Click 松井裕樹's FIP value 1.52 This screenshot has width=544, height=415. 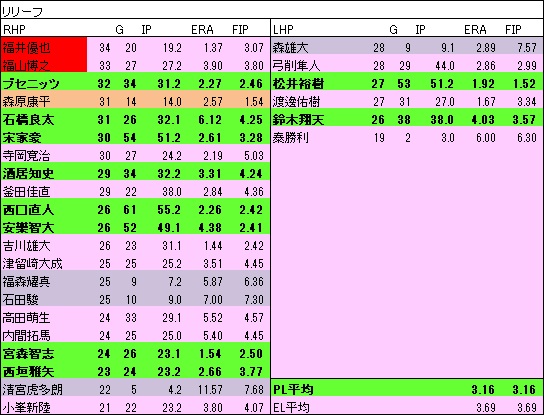tap(525, 84)
